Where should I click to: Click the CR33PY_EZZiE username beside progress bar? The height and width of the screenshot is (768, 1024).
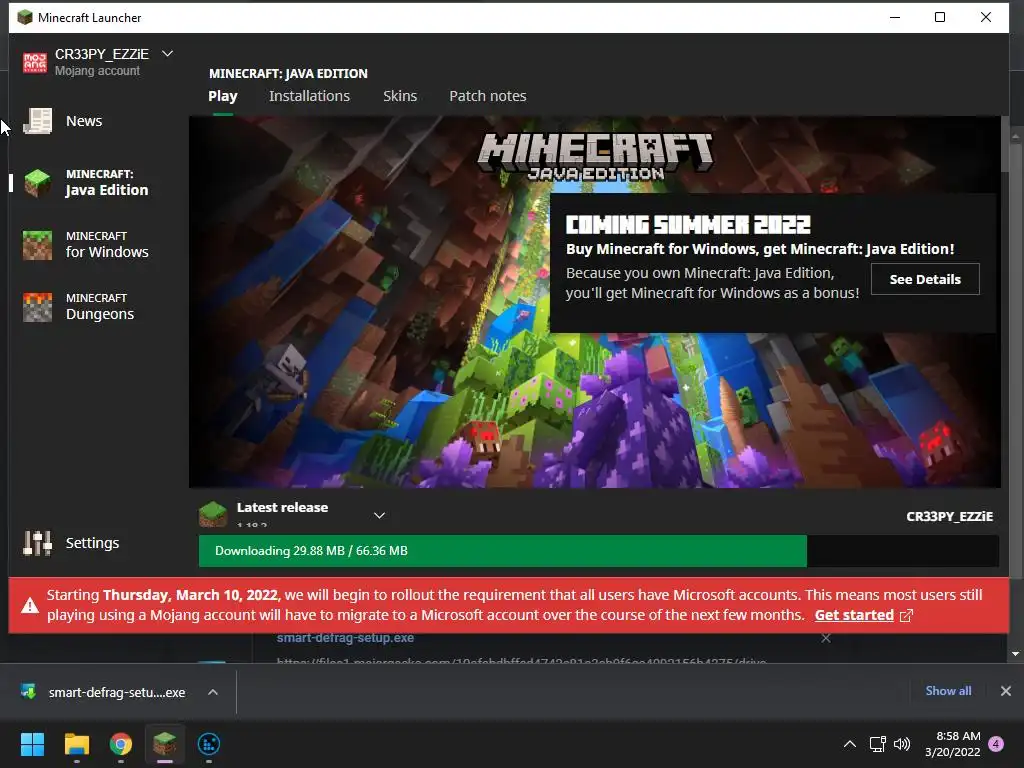[x=949, y=517]
